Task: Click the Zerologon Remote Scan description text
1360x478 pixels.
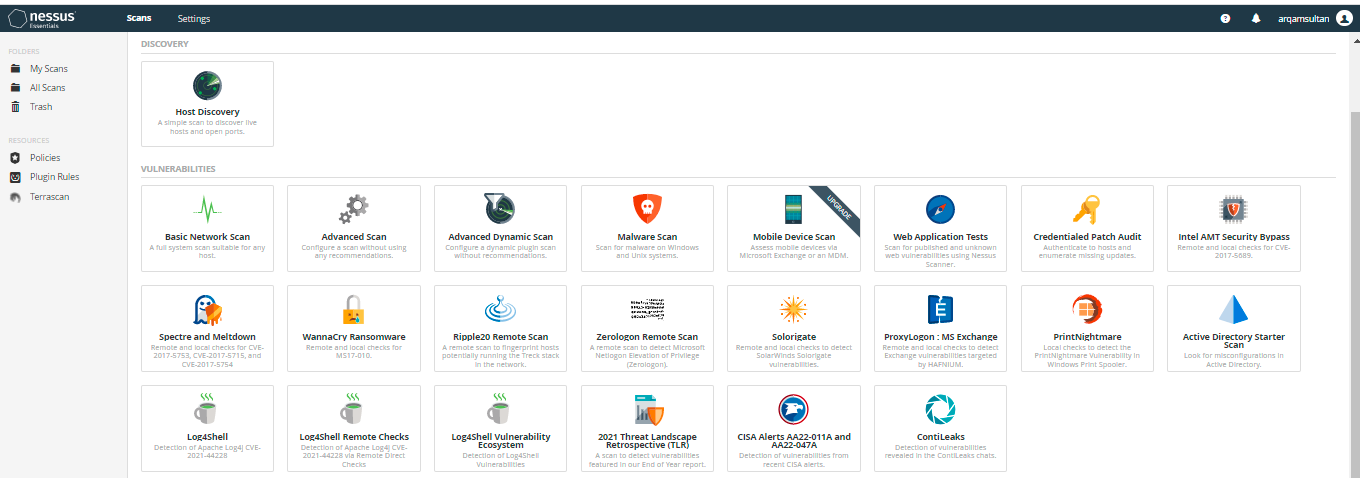Action: point(647,356)
